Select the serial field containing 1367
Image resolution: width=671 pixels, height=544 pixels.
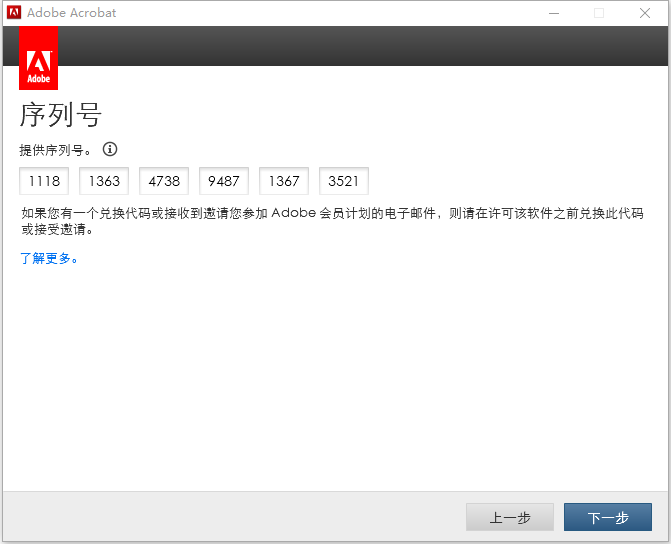(x=284, y=181)
